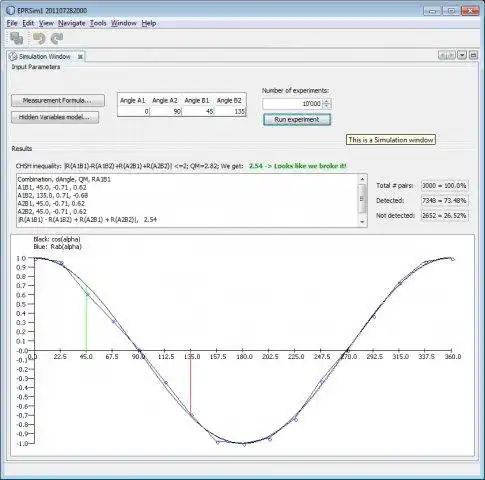Open the Navigate menu
485x480 pixels.
(72, 23)
